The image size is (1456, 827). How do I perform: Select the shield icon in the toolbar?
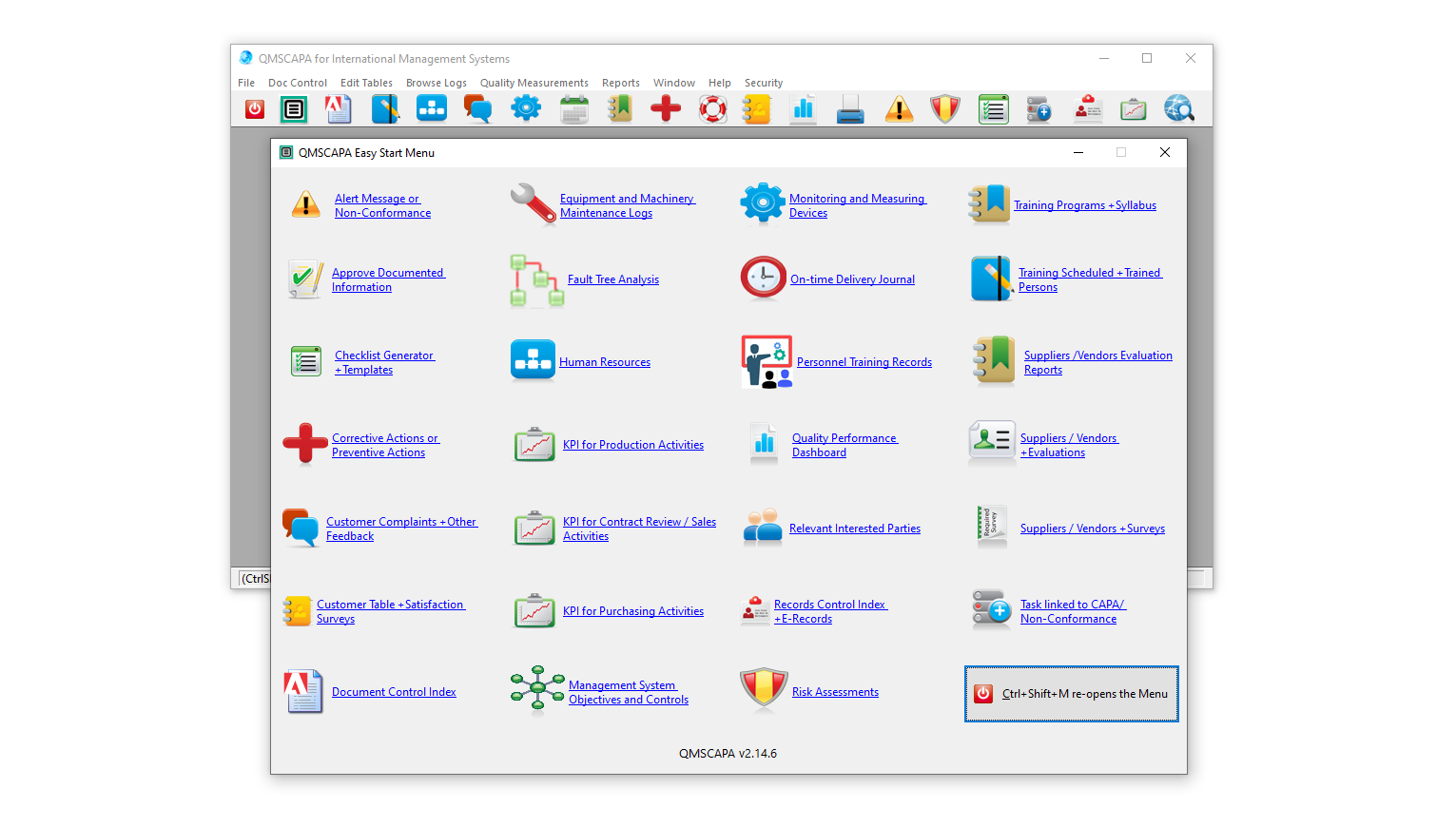944,109
